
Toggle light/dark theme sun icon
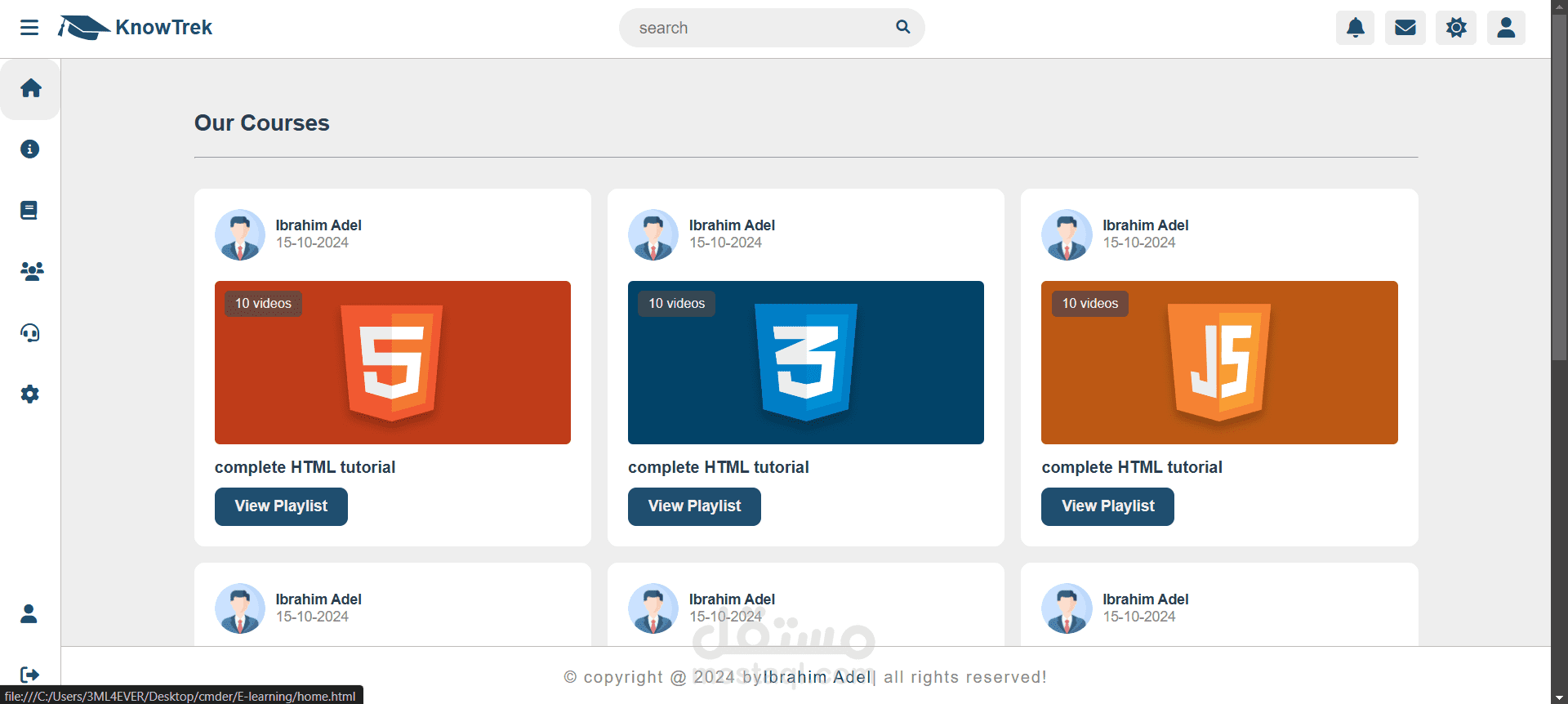point(1456,28)
